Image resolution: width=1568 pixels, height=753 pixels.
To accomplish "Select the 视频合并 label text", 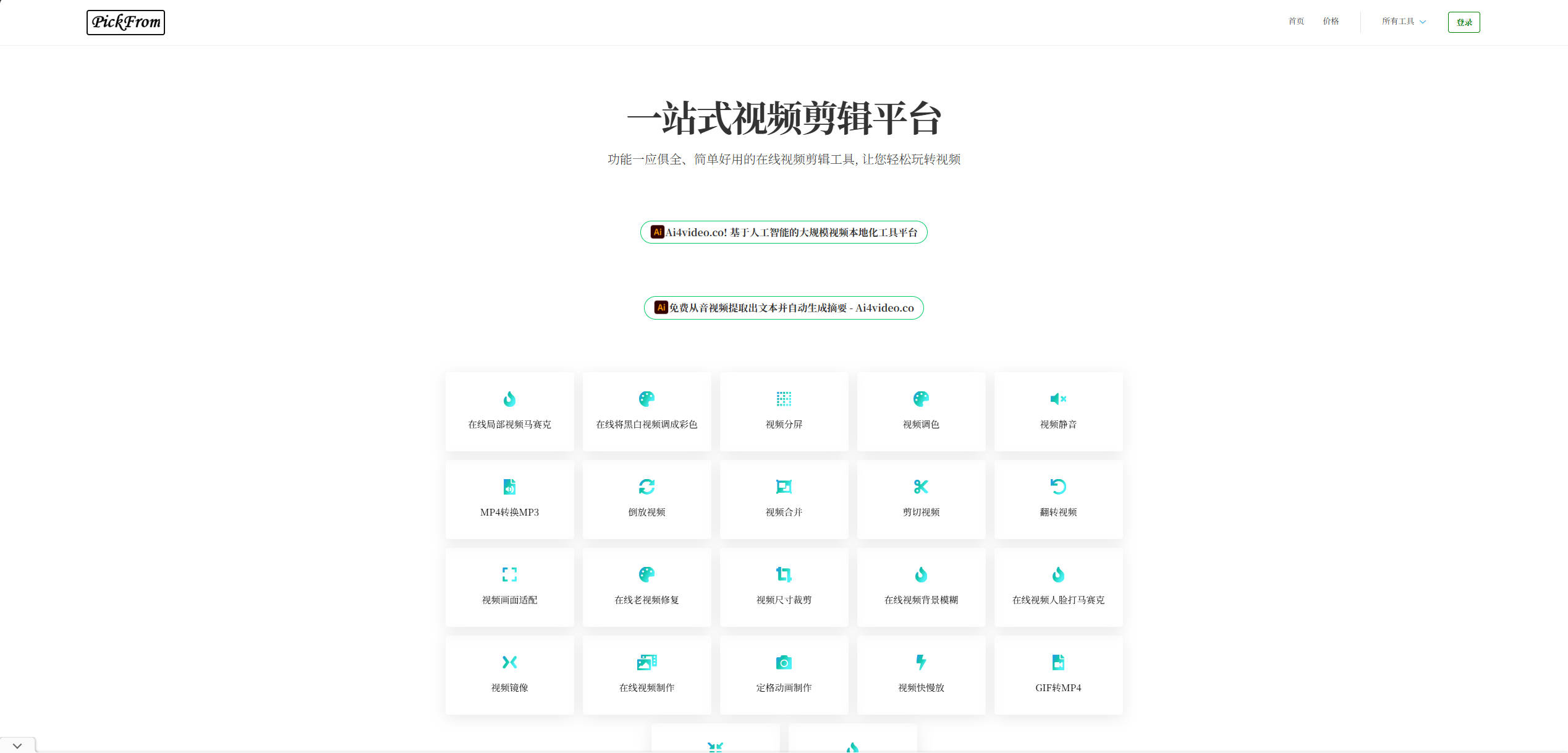I will pyautogui.click(x=784, y=513).
